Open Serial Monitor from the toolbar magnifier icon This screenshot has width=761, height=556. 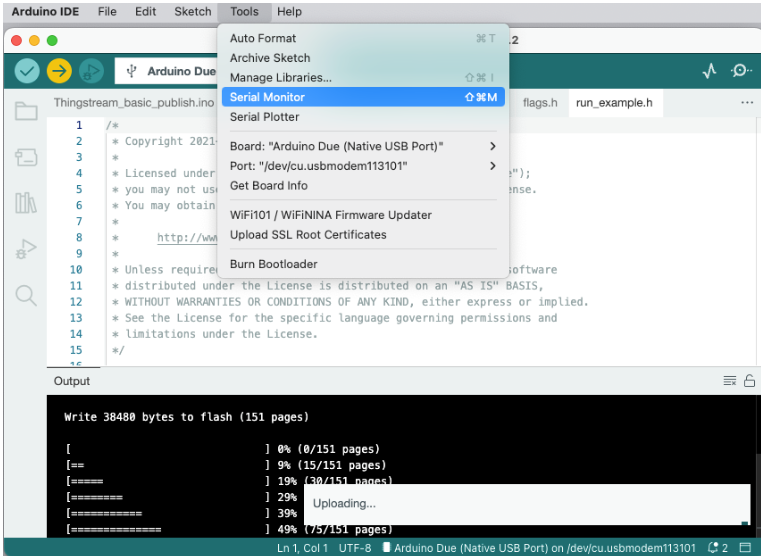(x=741, y=71)
